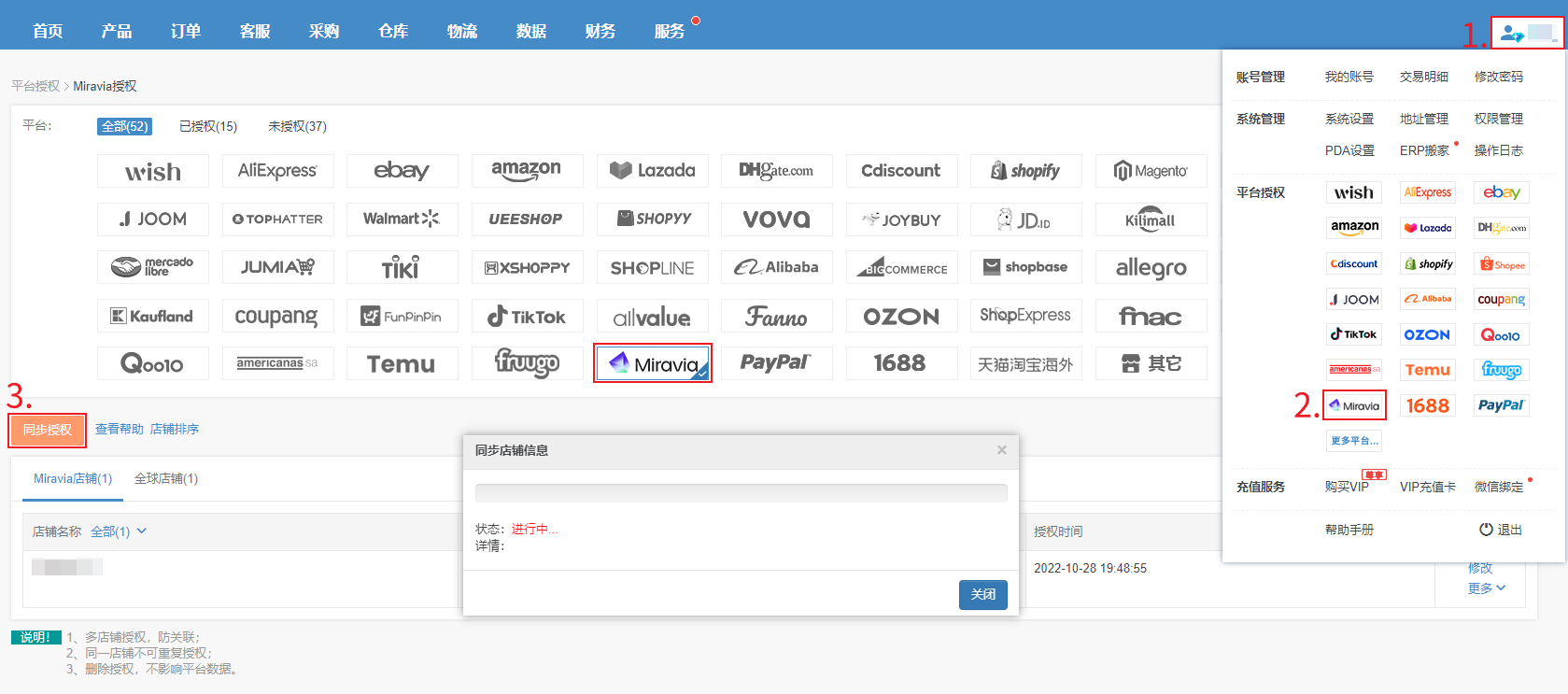Expand the 更多 dropdown in store row
The image size is (1568, 694).
pos(1486,588)
